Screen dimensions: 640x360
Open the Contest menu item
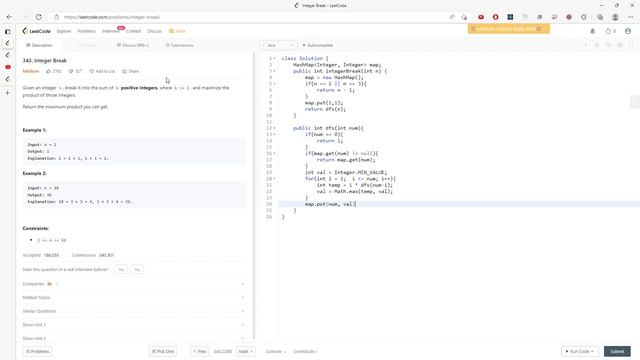point(133,31)
